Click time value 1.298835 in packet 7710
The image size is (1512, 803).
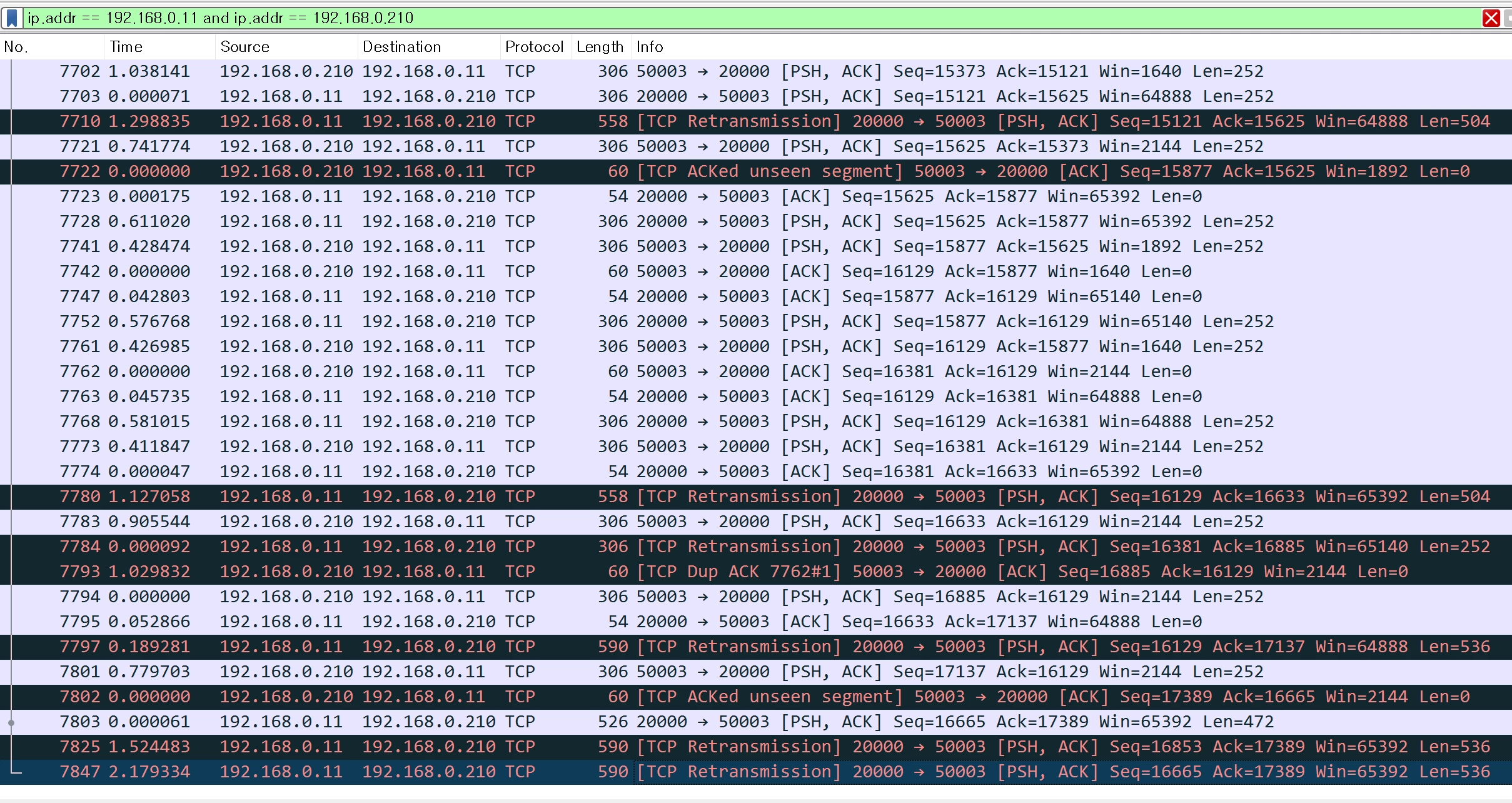click(x=149, y=121)
